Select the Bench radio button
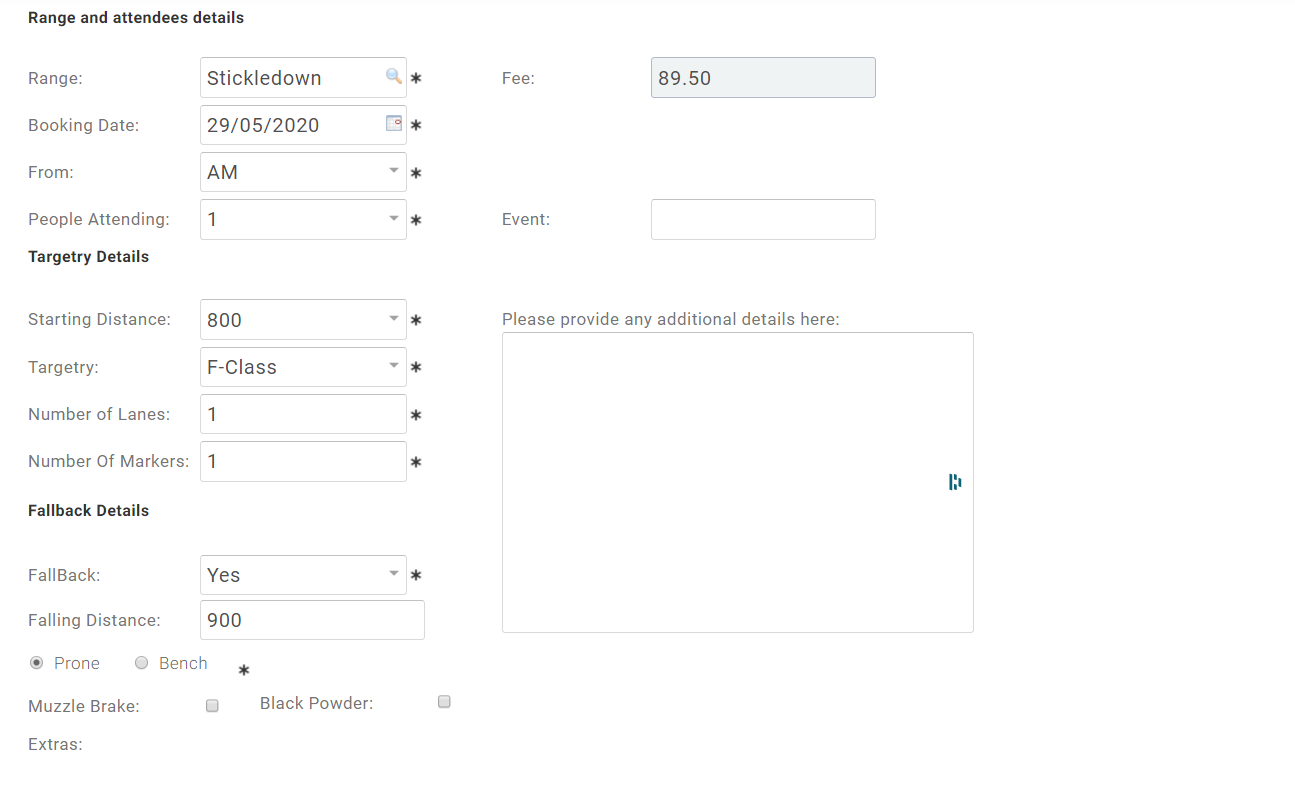The image size is (1295, 793). coord(142,662)
